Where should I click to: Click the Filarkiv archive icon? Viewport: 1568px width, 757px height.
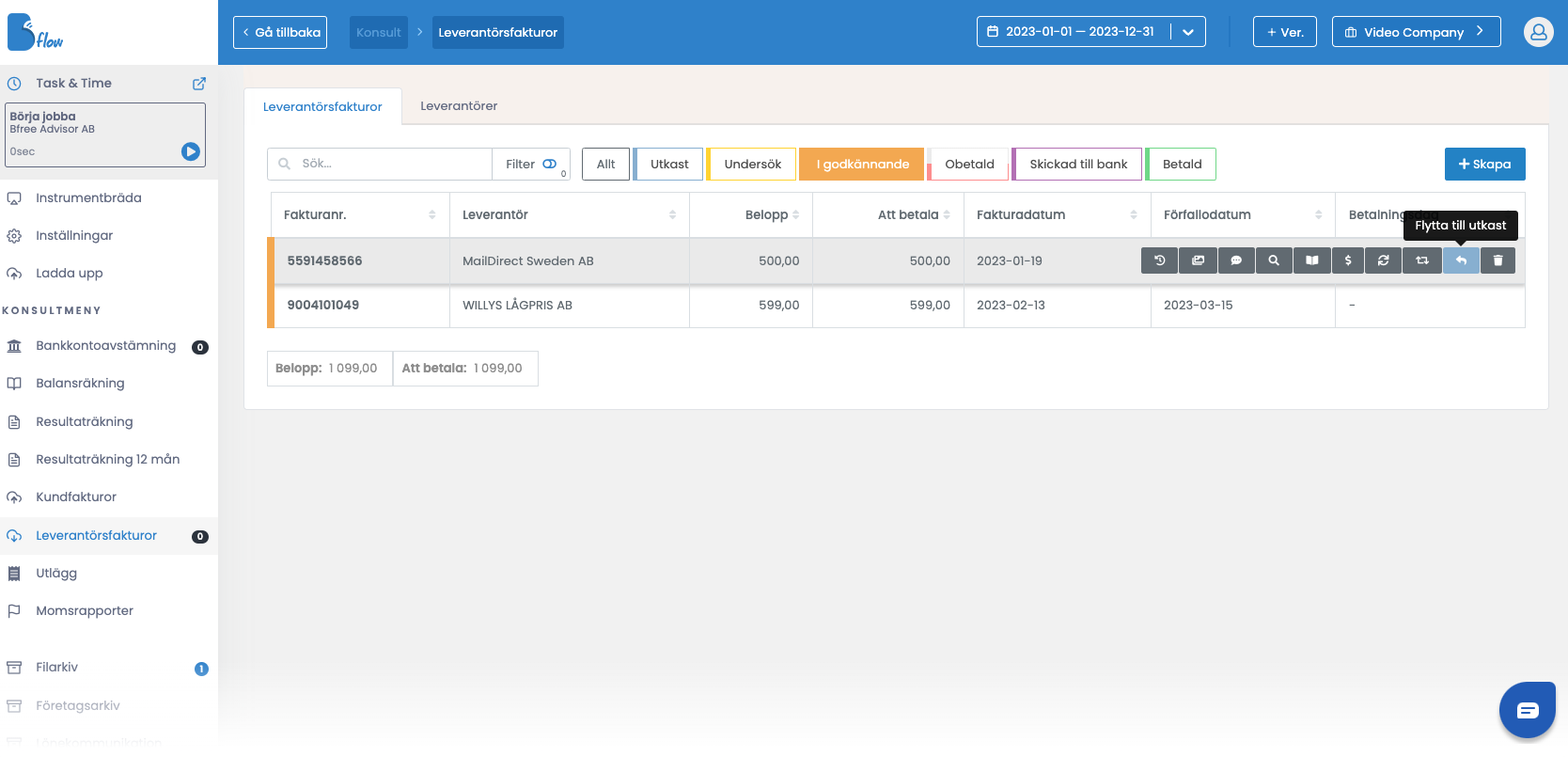click(14, 668)
